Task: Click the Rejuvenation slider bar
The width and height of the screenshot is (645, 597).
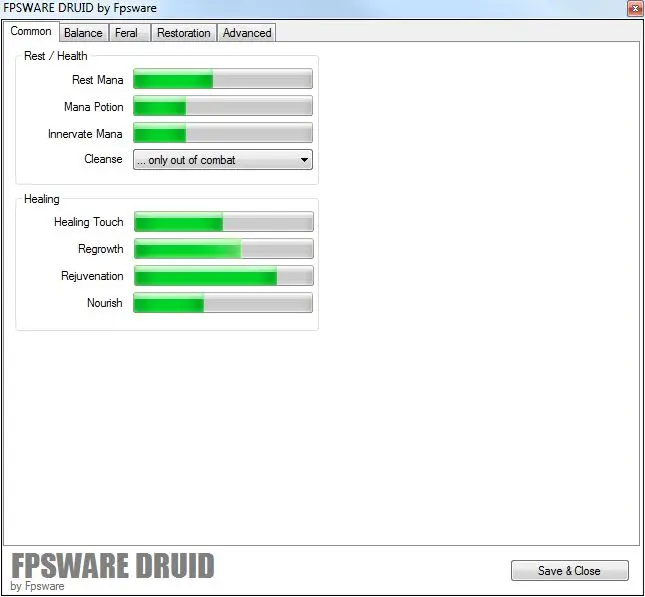Action: pyautogui.click(x=223, y=276)
